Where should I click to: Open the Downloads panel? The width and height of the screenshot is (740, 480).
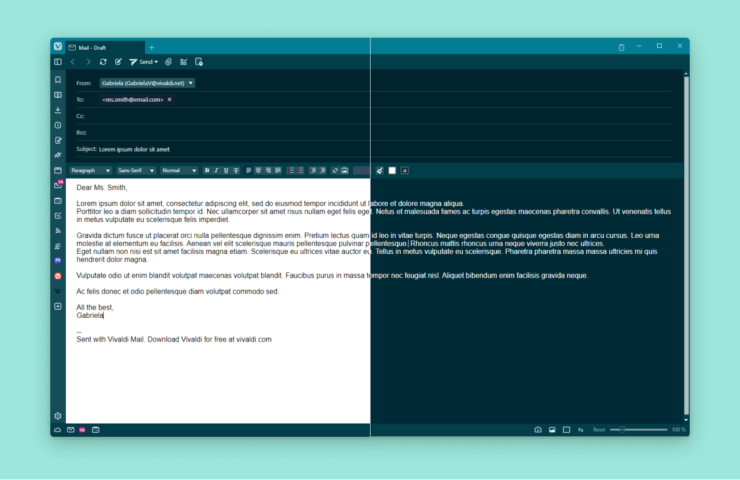[x=58, y=110]
